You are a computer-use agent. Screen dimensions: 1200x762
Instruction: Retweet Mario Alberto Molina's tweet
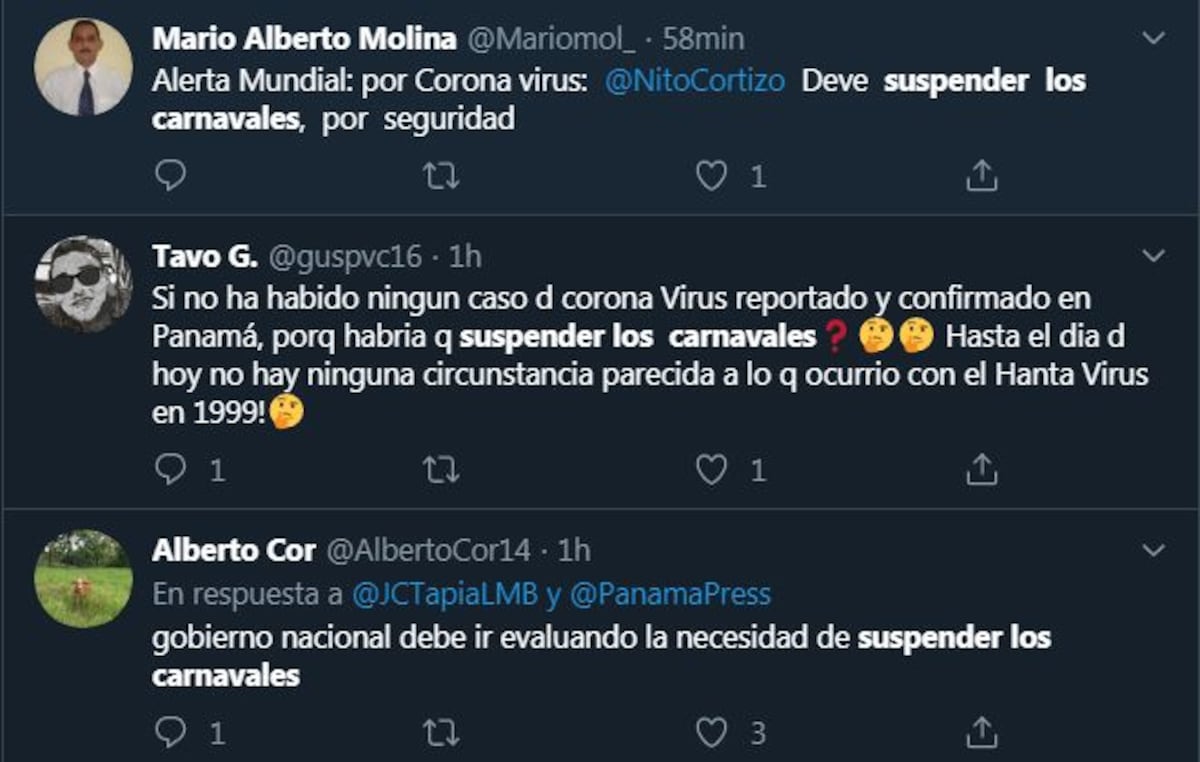(440, 176)
